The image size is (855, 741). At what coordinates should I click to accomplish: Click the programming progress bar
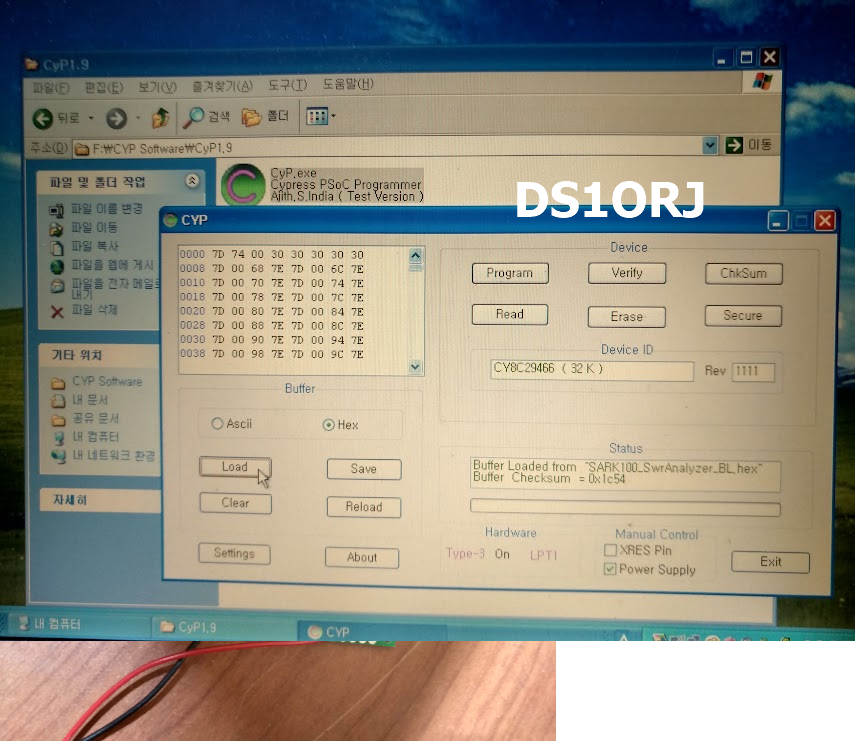point(625,508)
